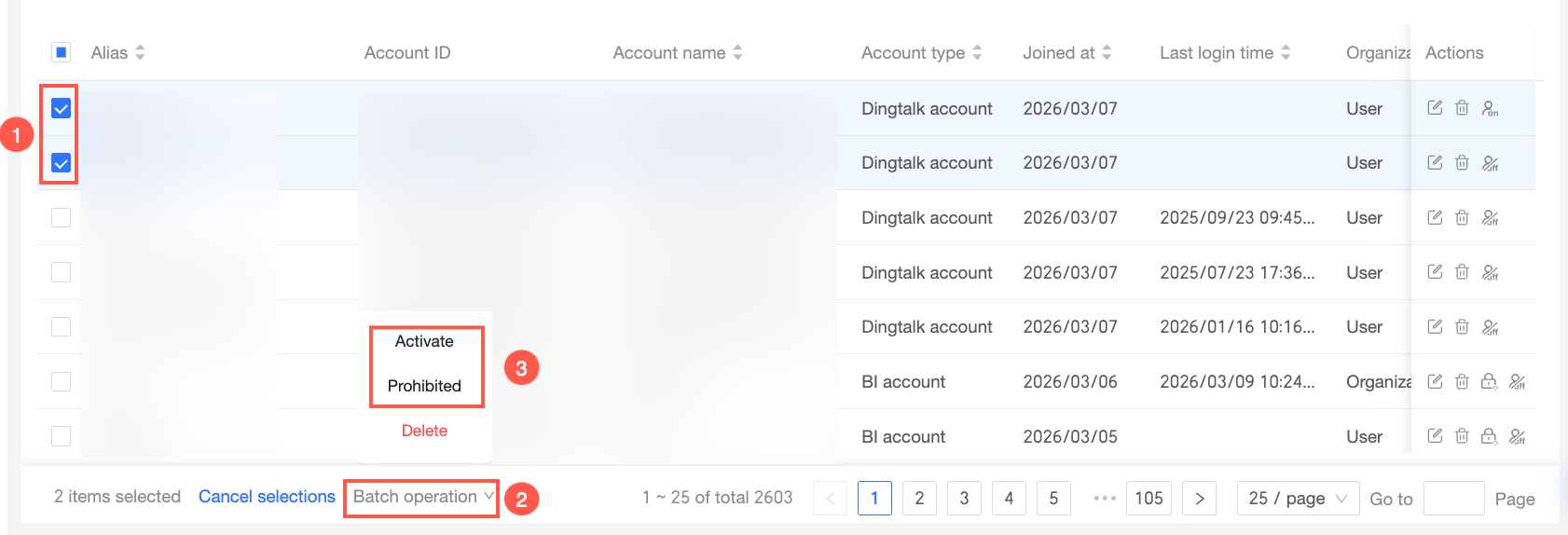Image resolution: width=1568 pixels, height=535 pixels.
Task: Delete the BI account joined 2026/03/06
Action: click(x=1462, y=381)
